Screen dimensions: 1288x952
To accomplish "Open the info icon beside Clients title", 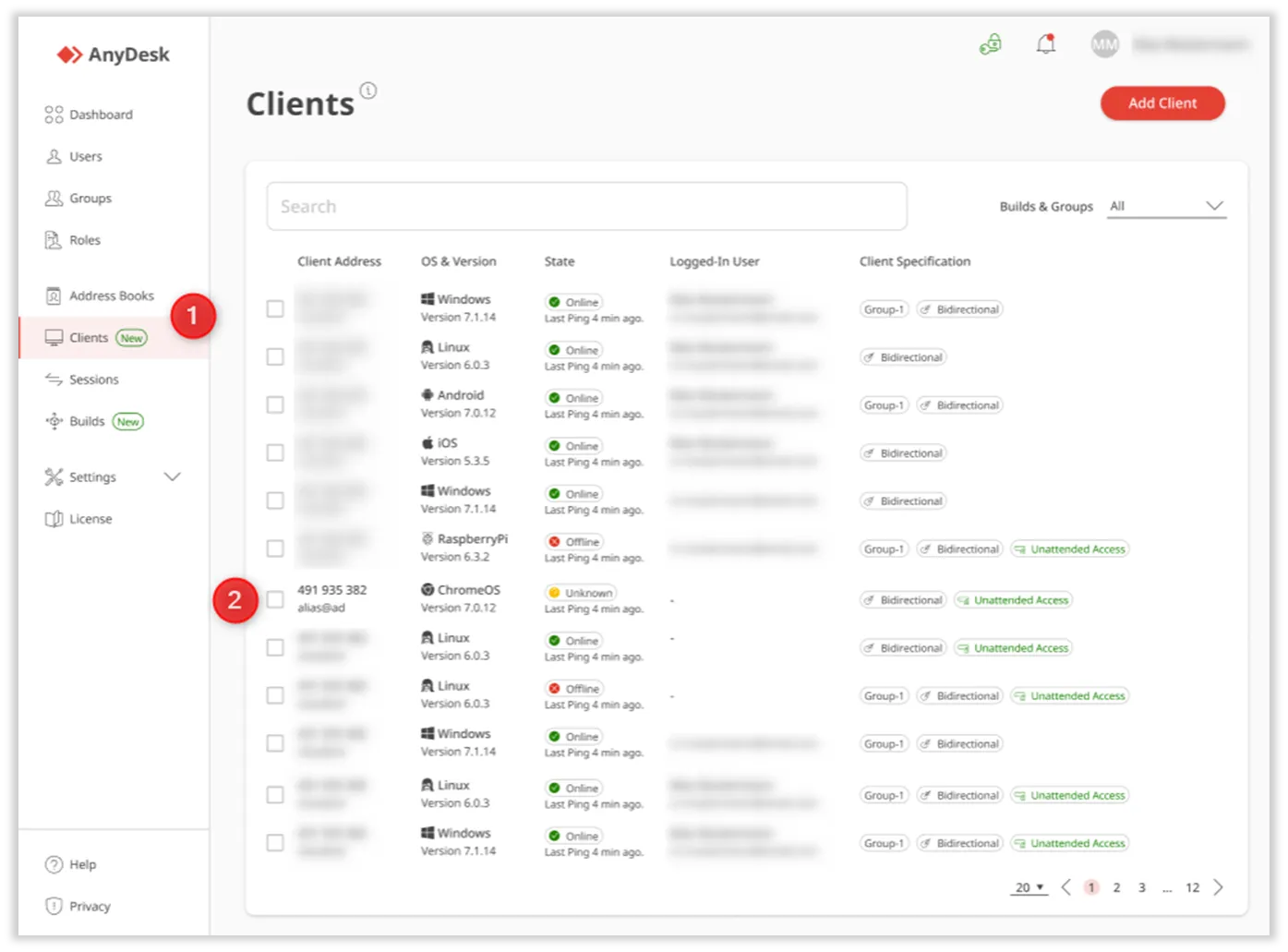I will pos(368,90).
